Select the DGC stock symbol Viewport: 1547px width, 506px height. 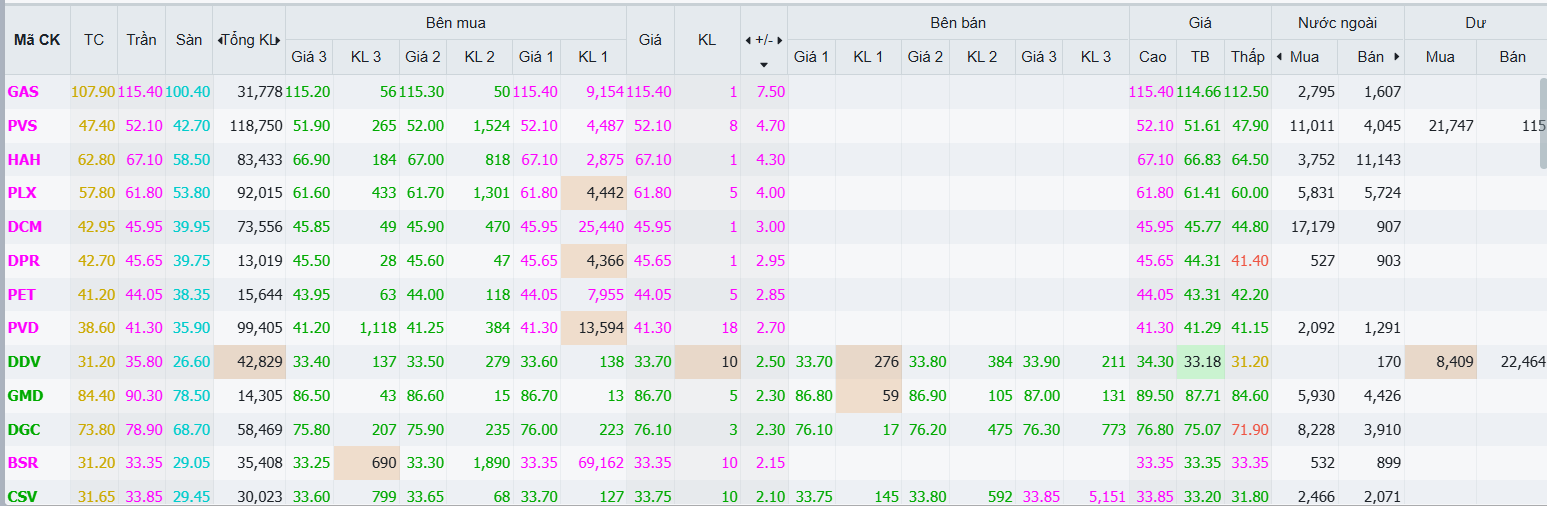coord(24,429)
